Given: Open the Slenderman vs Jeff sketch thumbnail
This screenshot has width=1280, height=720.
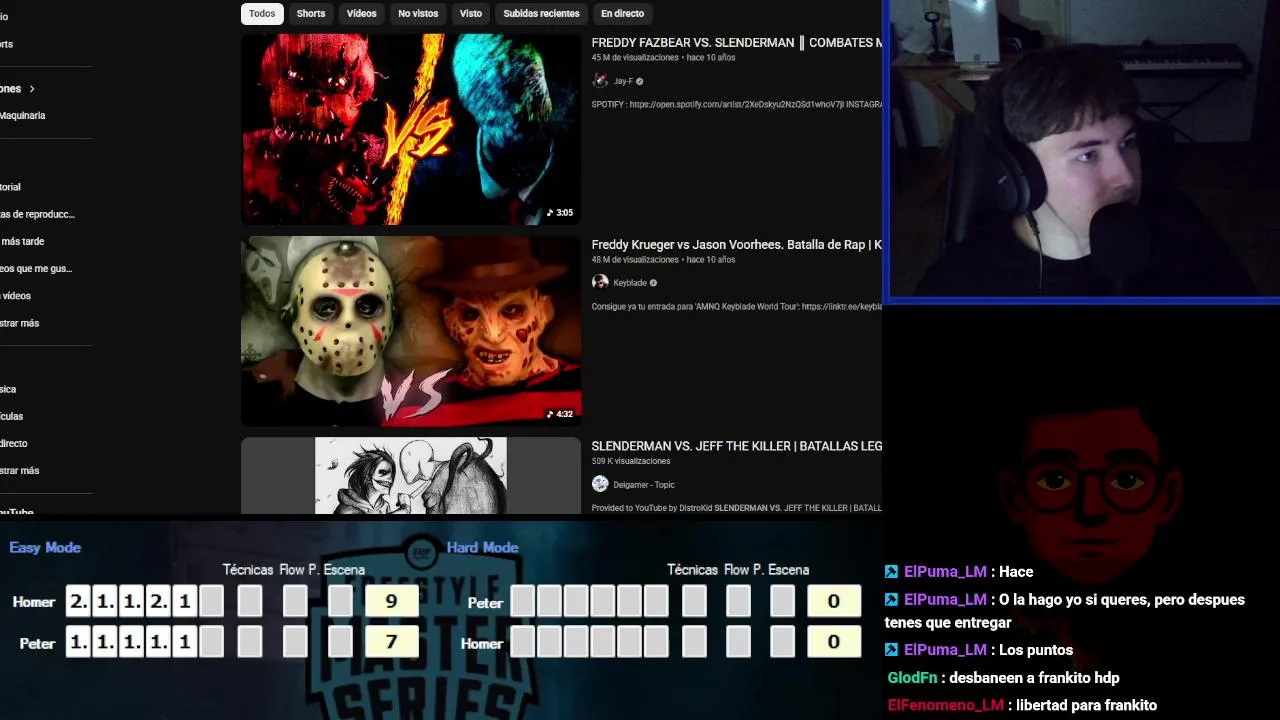Looking at the screenshot, I should 410,476.
